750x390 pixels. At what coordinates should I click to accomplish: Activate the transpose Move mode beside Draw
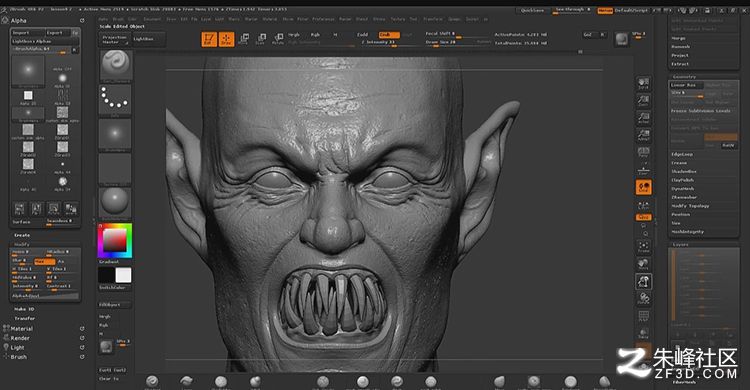tap(243, 38)
